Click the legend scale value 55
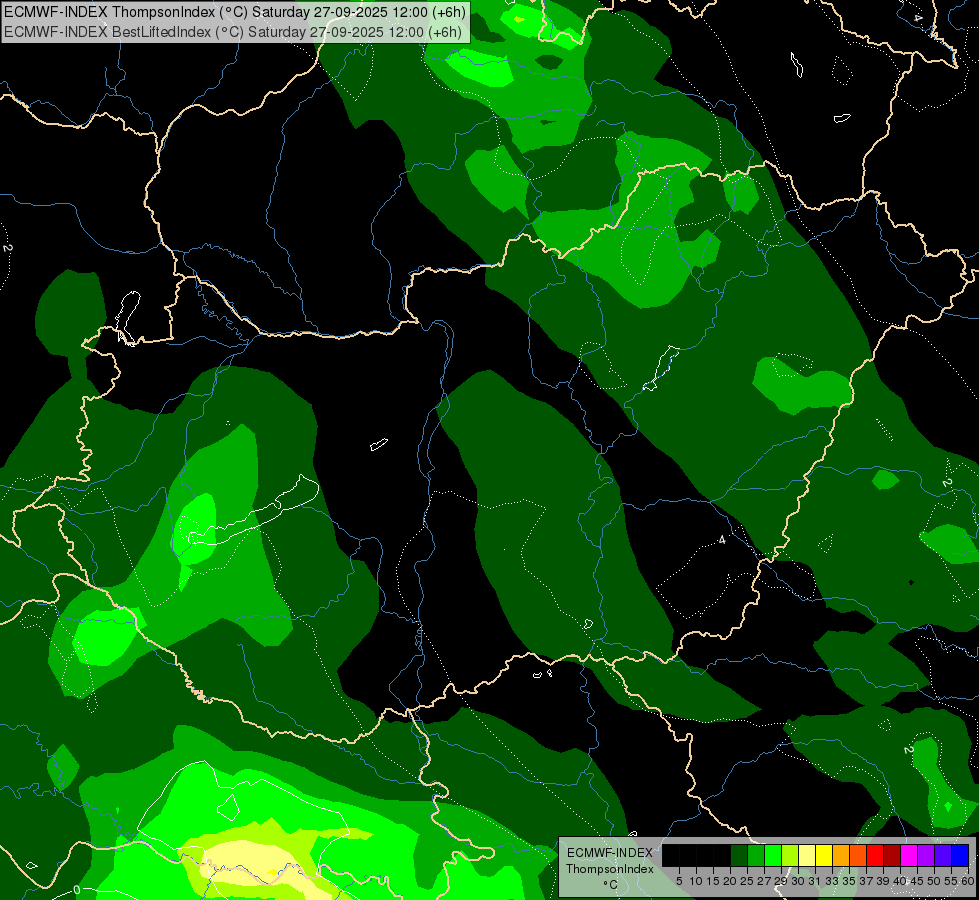This screenshot has width=979, height=900. (951, 881)
